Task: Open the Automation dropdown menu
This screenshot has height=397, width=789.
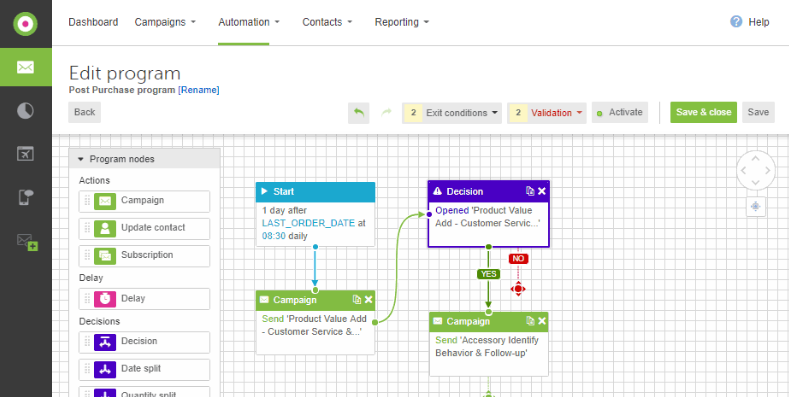Action: pos(249,22)
